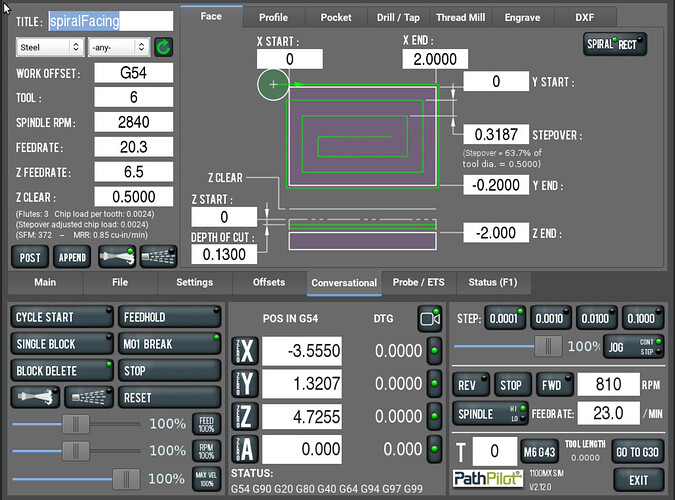Toggle the mist coolant icon left of Reset
Viewport: 675px width, 500px height.
(89, 397)
